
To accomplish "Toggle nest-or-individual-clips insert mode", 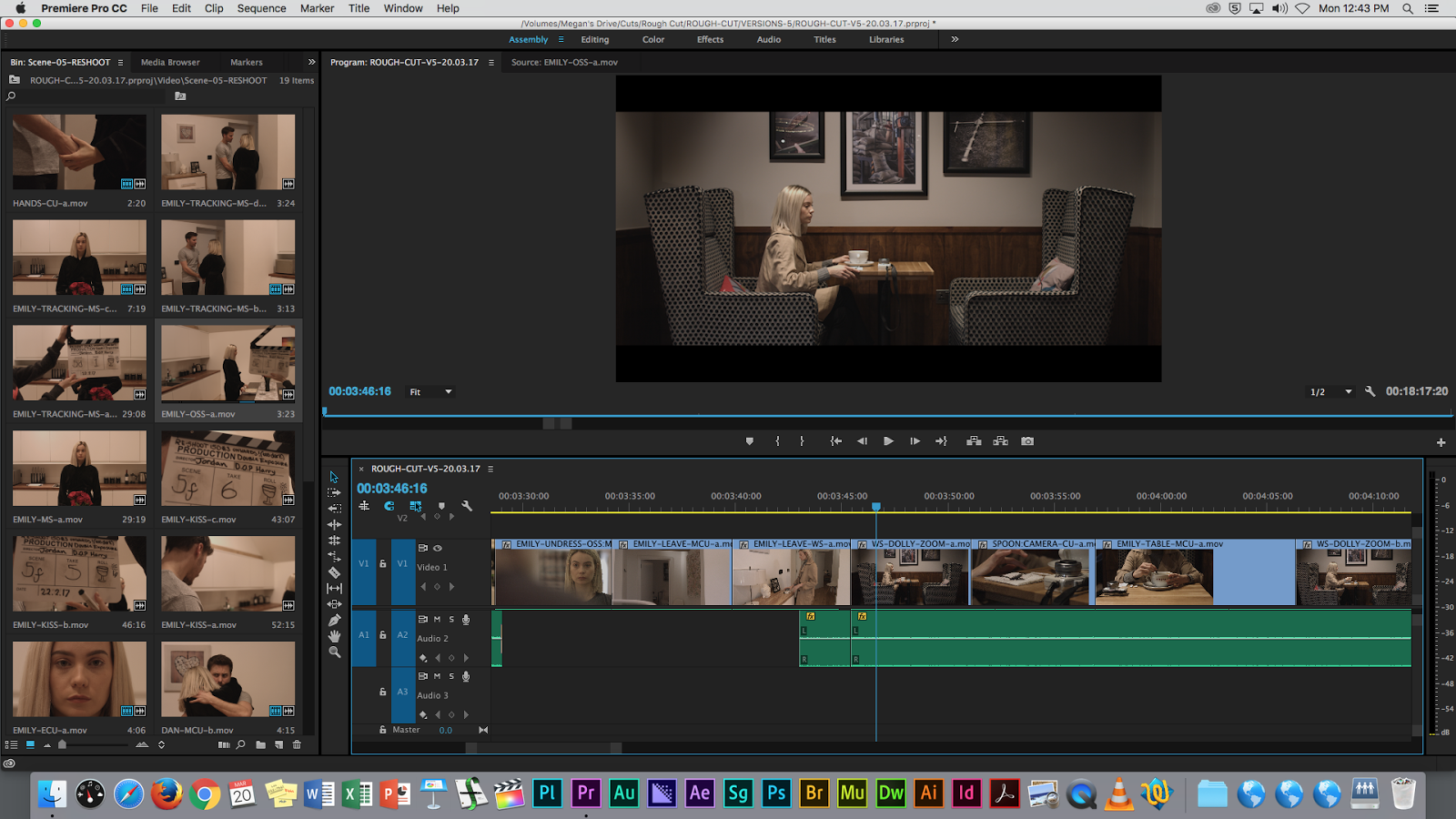I will [x=364, y=506].
